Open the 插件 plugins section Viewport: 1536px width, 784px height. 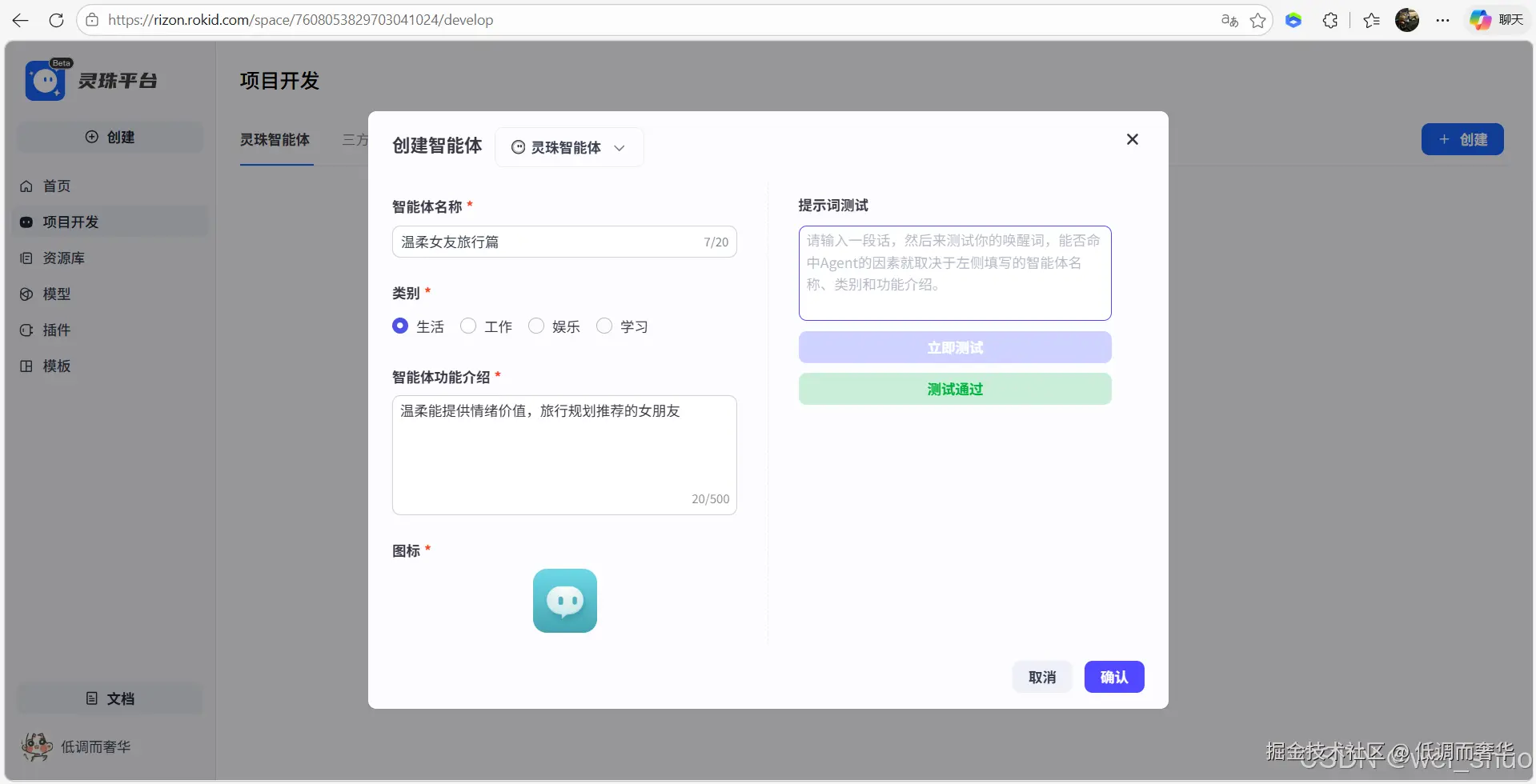[x=56, y=330]
